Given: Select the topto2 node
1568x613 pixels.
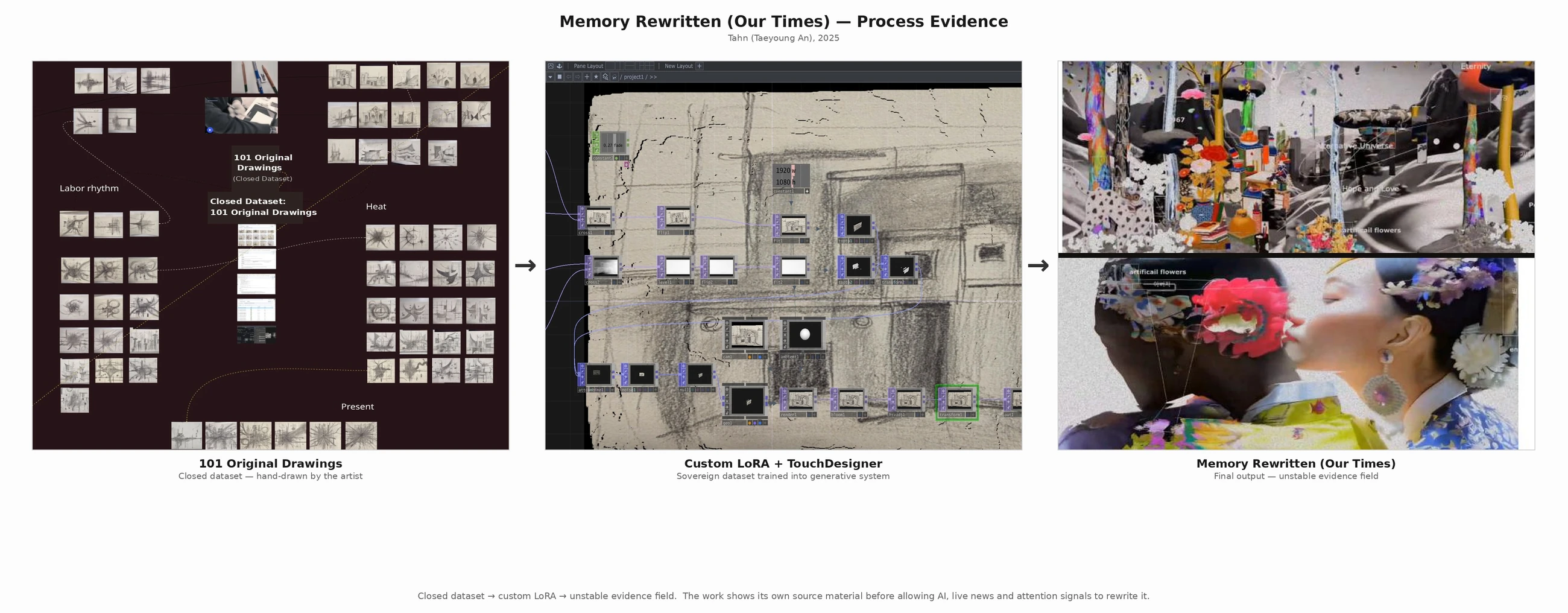Looking at the screenshot, I should click(856, 270).
